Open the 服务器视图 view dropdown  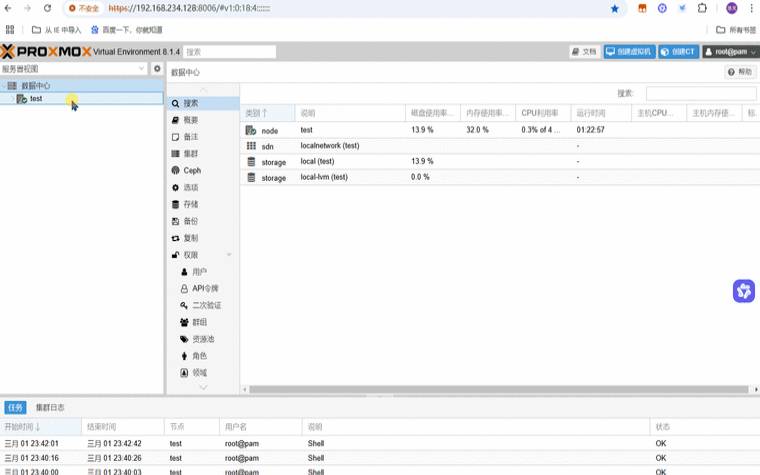pyautogui.click(x=74, y=69)
